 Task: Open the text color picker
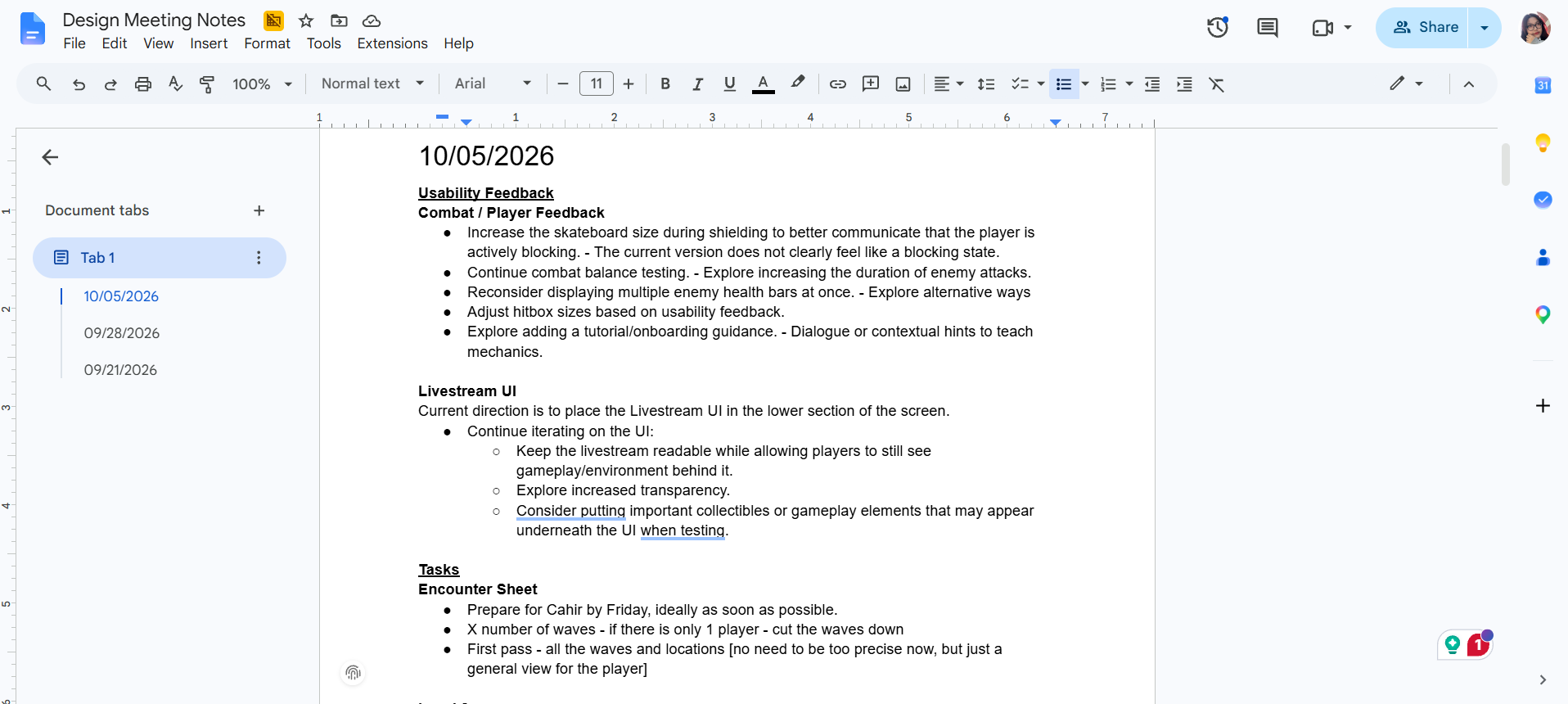[x=764, y=83]
